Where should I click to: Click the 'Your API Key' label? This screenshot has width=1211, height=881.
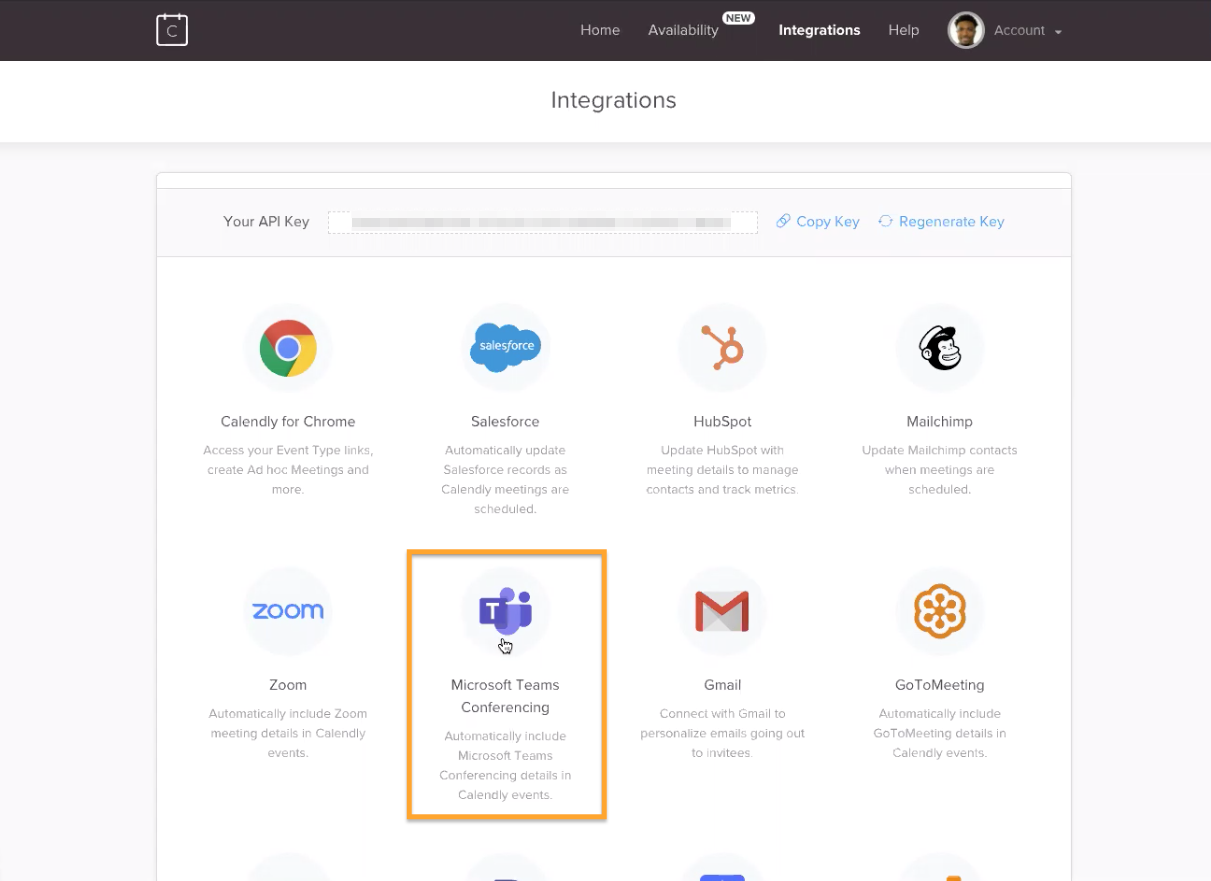(x=266, y=222)
